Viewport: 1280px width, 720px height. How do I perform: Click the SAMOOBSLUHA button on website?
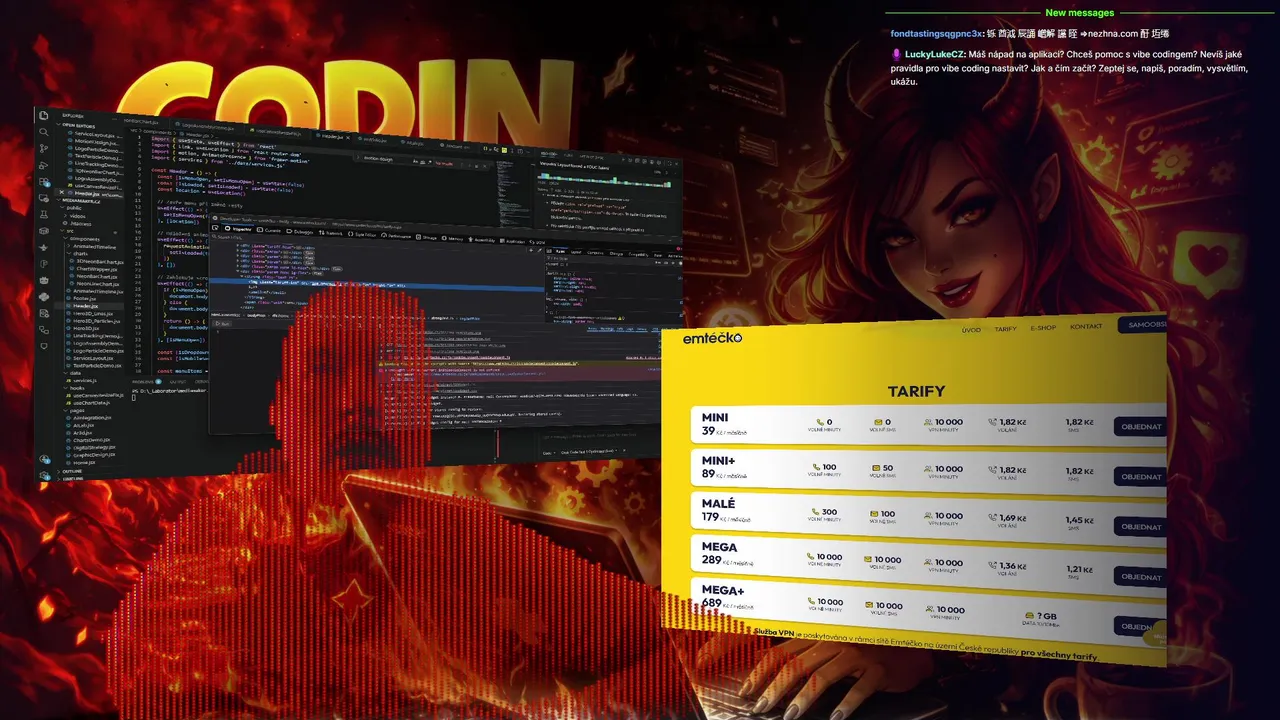[1143, 325]
